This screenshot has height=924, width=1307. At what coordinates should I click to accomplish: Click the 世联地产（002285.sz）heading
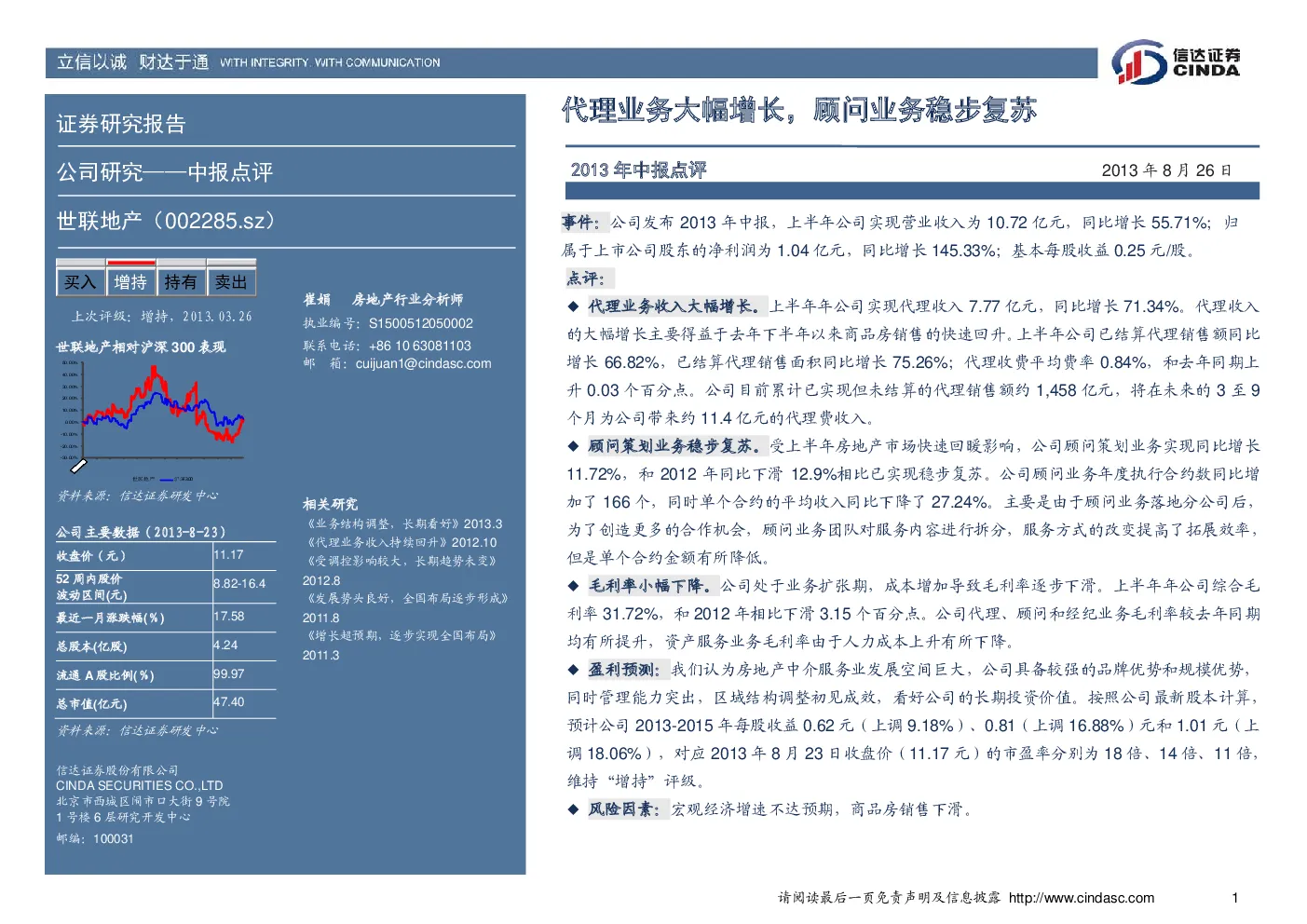pyautogui.click(x=168, y=221)
